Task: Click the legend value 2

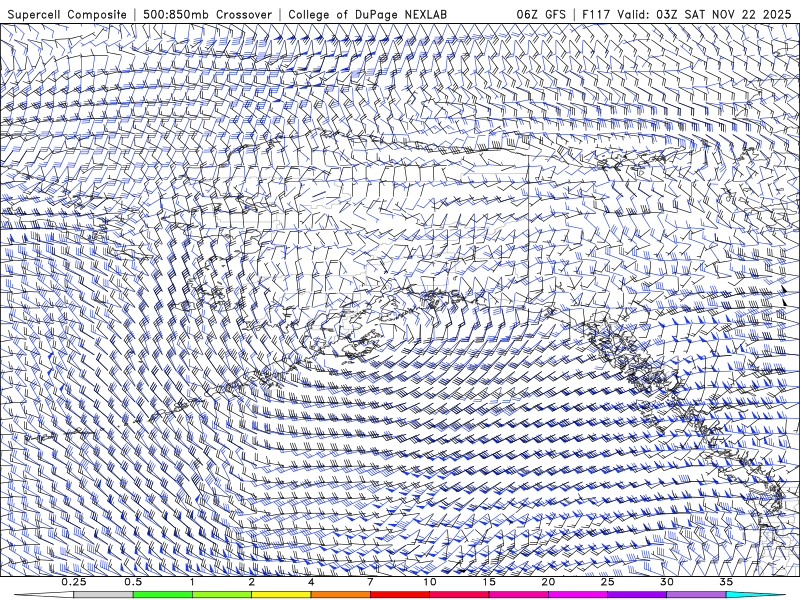Action: (x=252, y=582)
